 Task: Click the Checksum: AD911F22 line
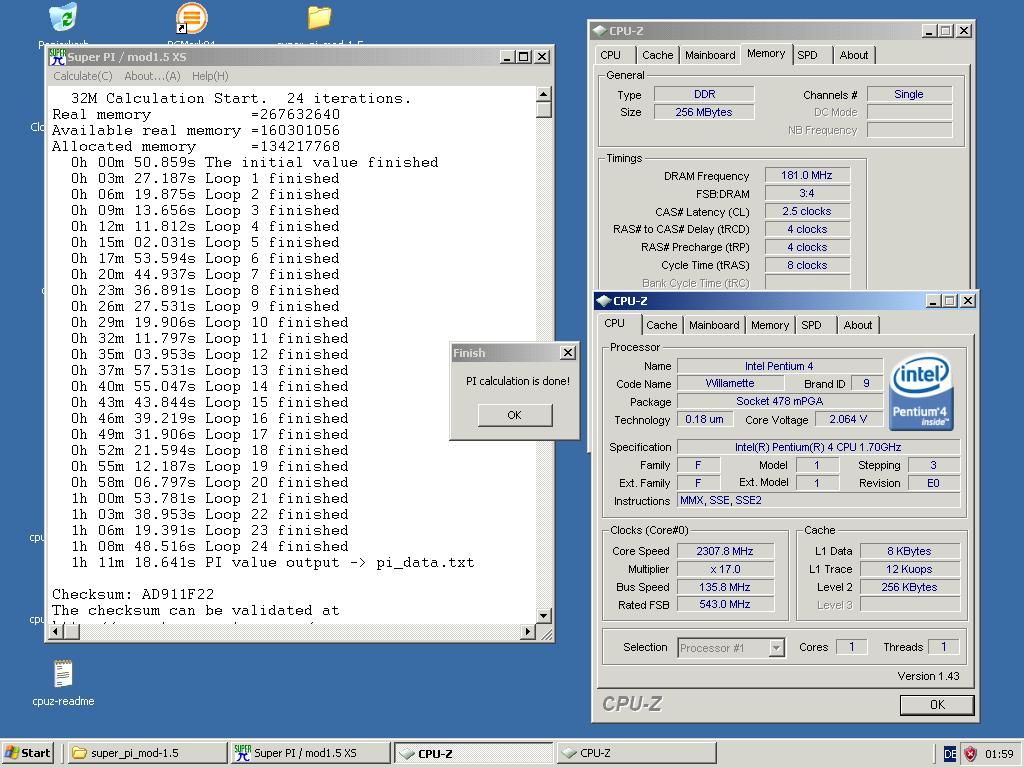pos(133,594)
